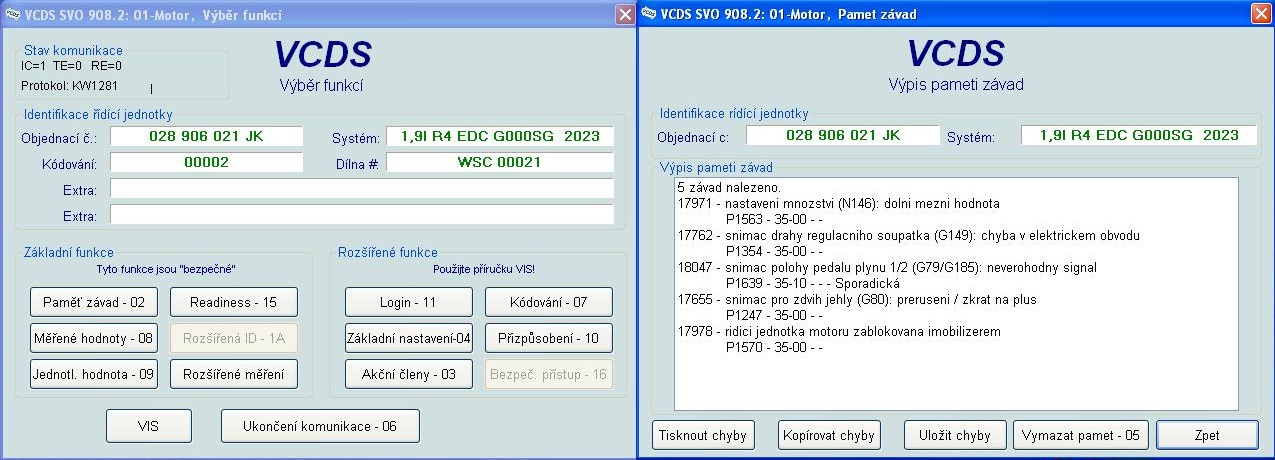Screen dimensions: 1275x460
Task: Click the 'Výběr funkcí' heading under VCDS
Action: pyautogui.click(x=320, y=85)
